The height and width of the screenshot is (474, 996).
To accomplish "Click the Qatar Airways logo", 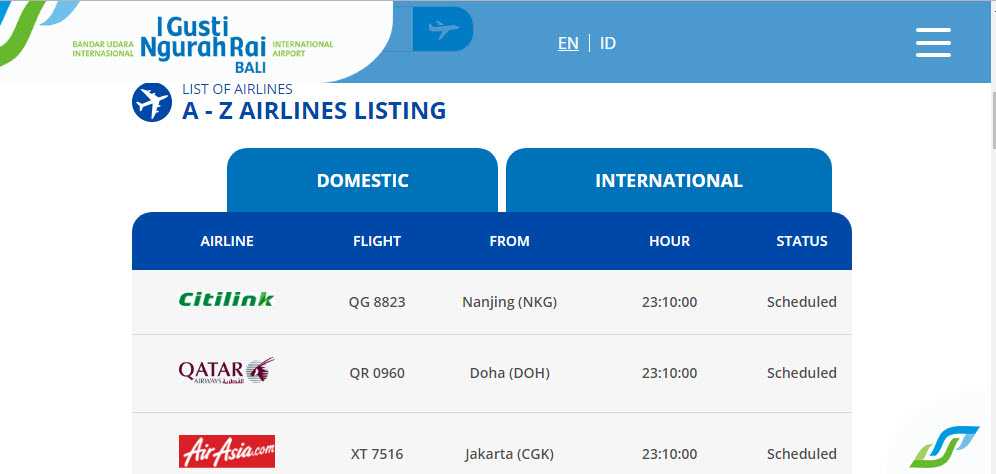I will (226, 371).
